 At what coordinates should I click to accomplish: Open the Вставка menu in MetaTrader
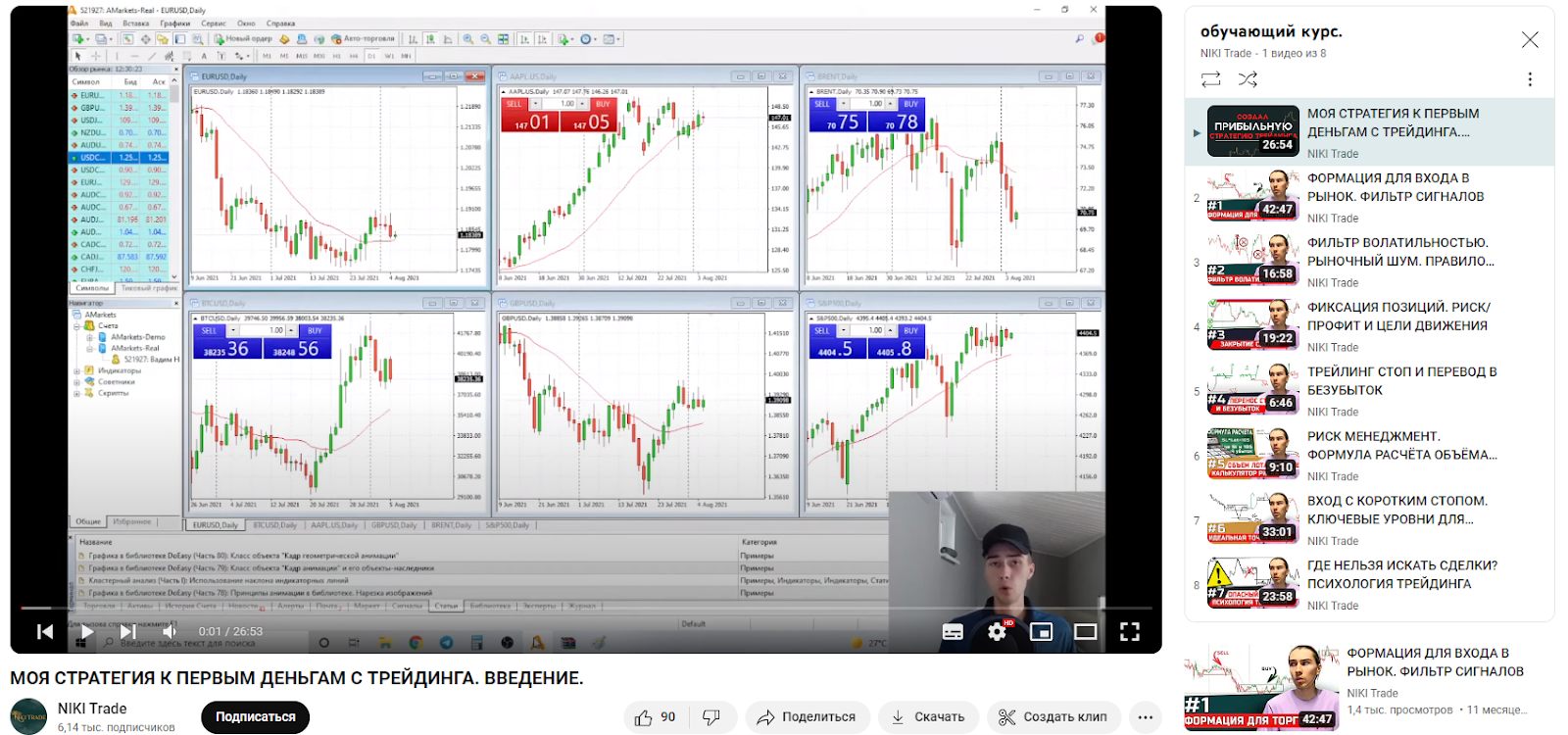click(x=135, y=24)
